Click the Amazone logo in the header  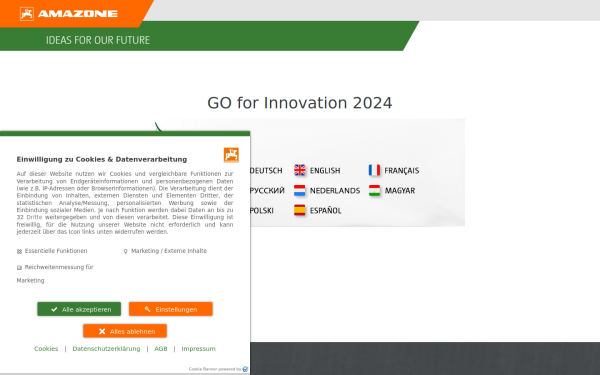tap(69, 14)
